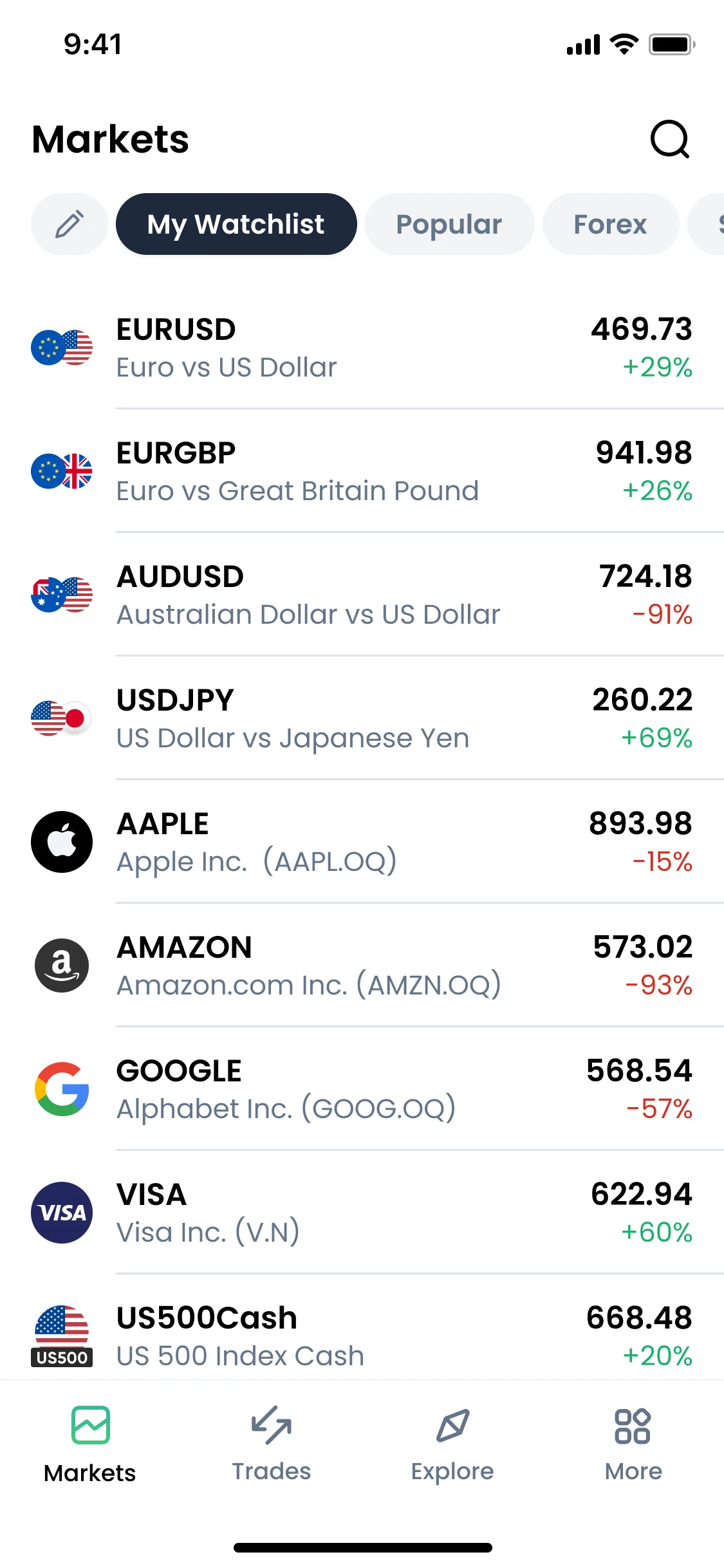Tap the GOOGLE -57% change value
Image resolution: width=724 pixels, height=1568 pixels.
(659, 1109)
